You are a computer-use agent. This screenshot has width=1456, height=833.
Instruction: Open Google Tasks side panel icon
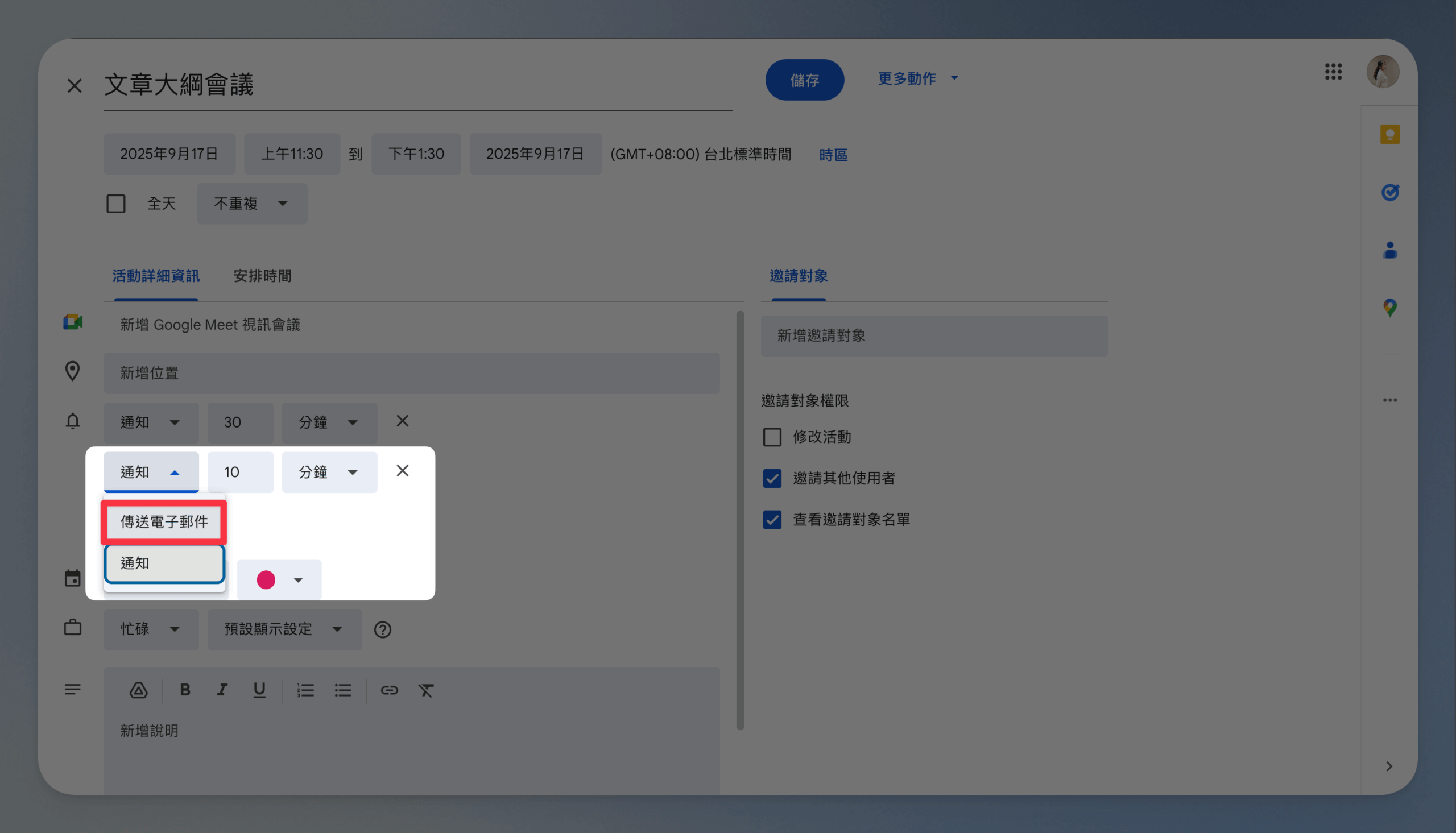1389,192
